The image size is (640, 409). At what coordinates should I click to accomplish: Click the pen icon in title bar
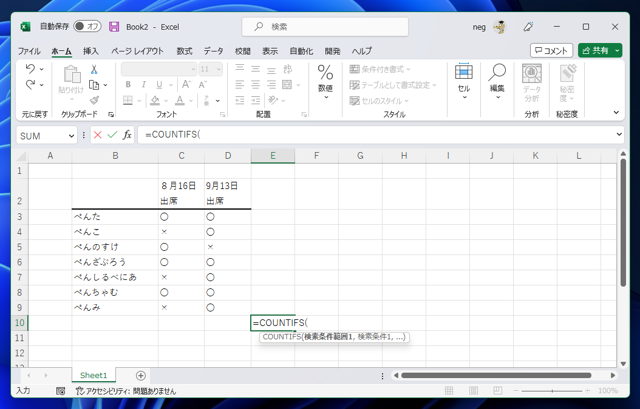click(x=528, y=27)
